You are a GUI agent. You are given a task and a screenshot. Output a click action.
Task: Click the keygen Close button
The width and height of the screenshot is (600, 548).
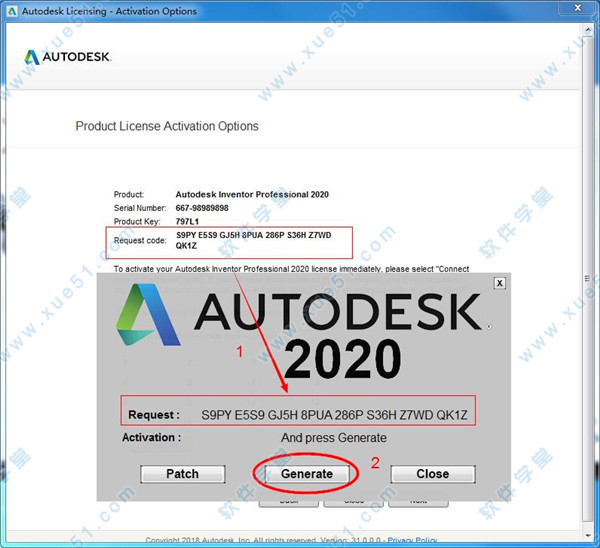click(x=433, y=474)
